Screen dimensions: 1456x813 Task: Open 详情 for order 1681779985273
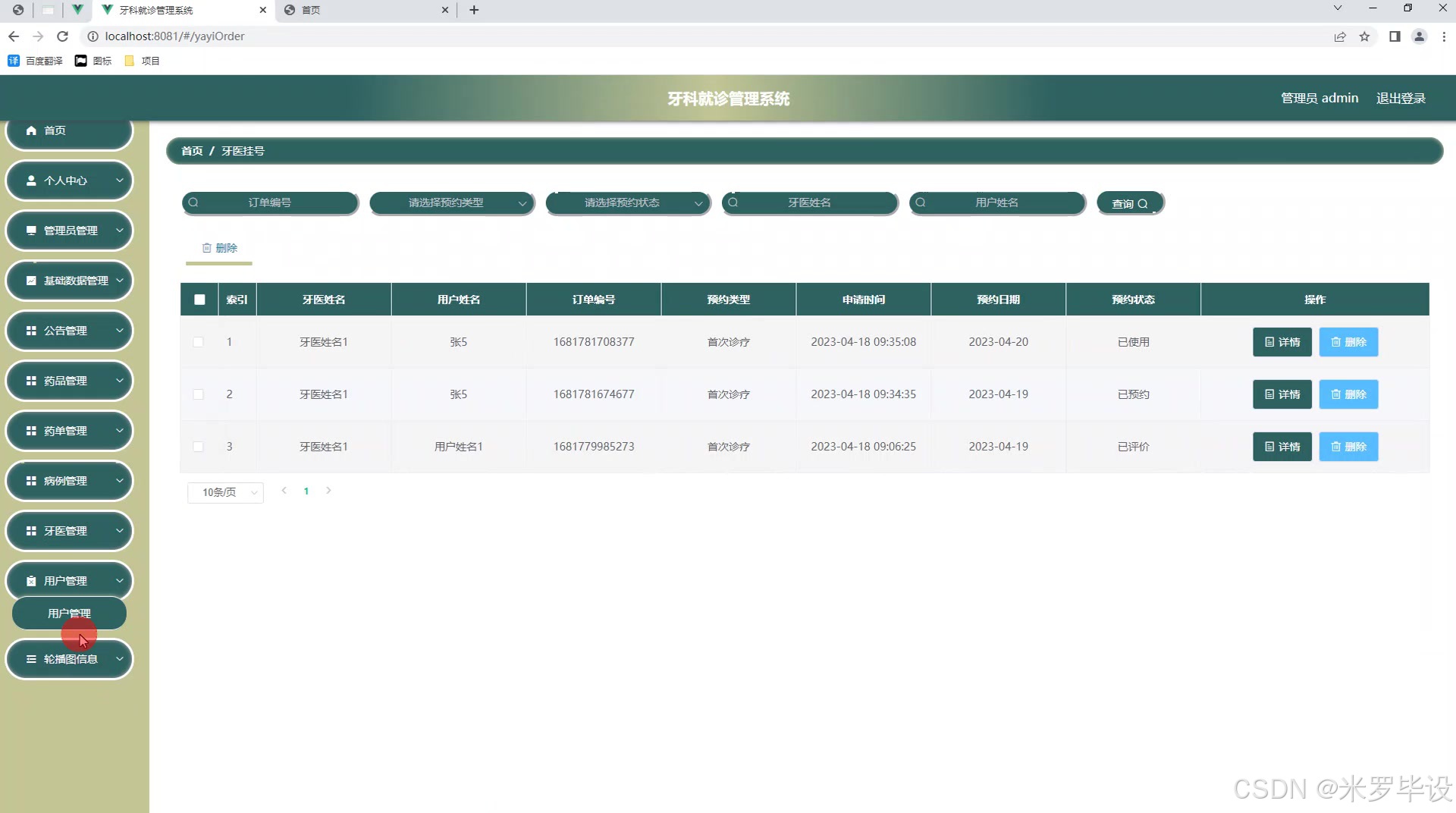point(1282,447)
